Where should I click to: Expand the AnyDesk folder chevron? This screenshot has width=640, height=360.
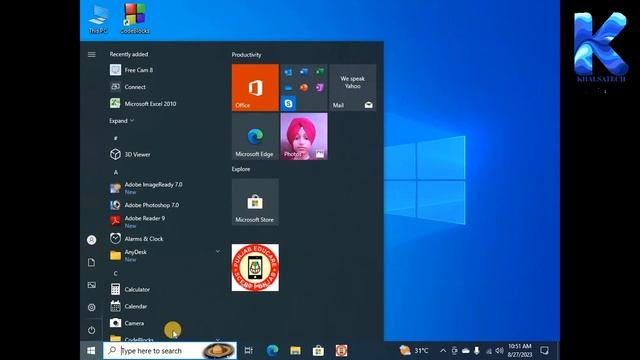point(218,251)
